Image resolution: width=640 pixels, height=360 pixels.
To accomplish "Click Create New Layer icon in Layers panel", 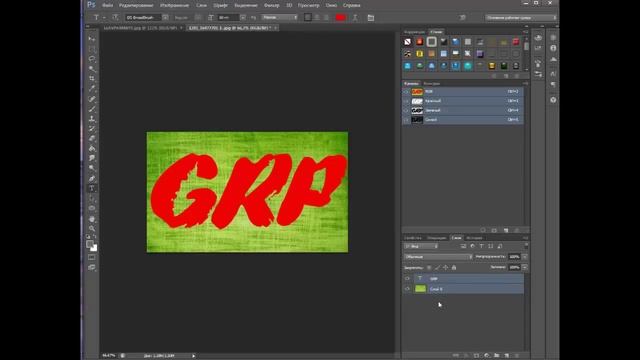I will tap(507, 356).
